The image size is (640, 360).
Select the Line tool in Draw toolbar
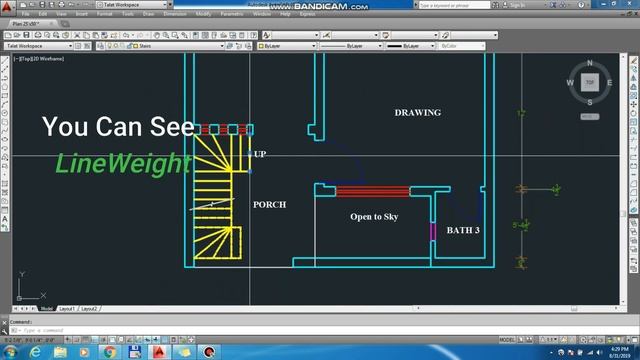pyautogui.click(x=5, y=61)
